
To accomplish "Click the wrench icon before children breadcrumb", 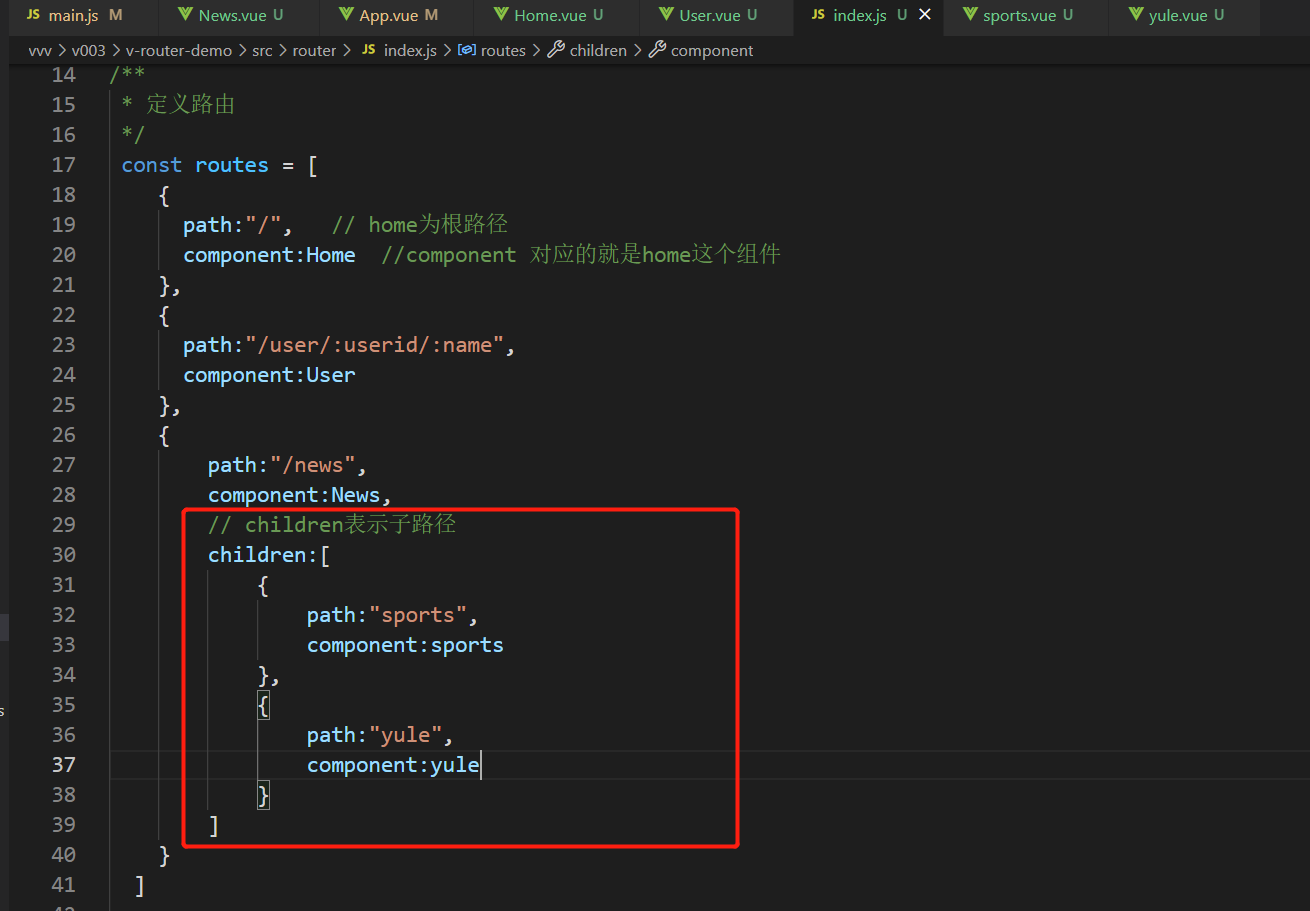I will 557,50.
